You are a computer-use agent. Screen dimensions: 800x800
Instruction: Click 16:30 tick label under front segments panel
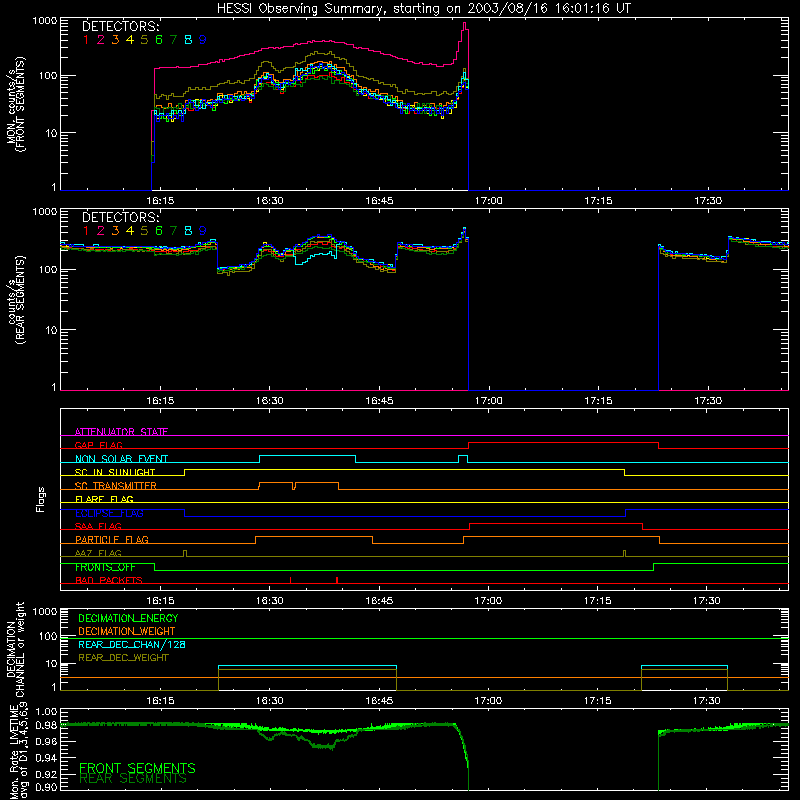click(x=269, y=201)
